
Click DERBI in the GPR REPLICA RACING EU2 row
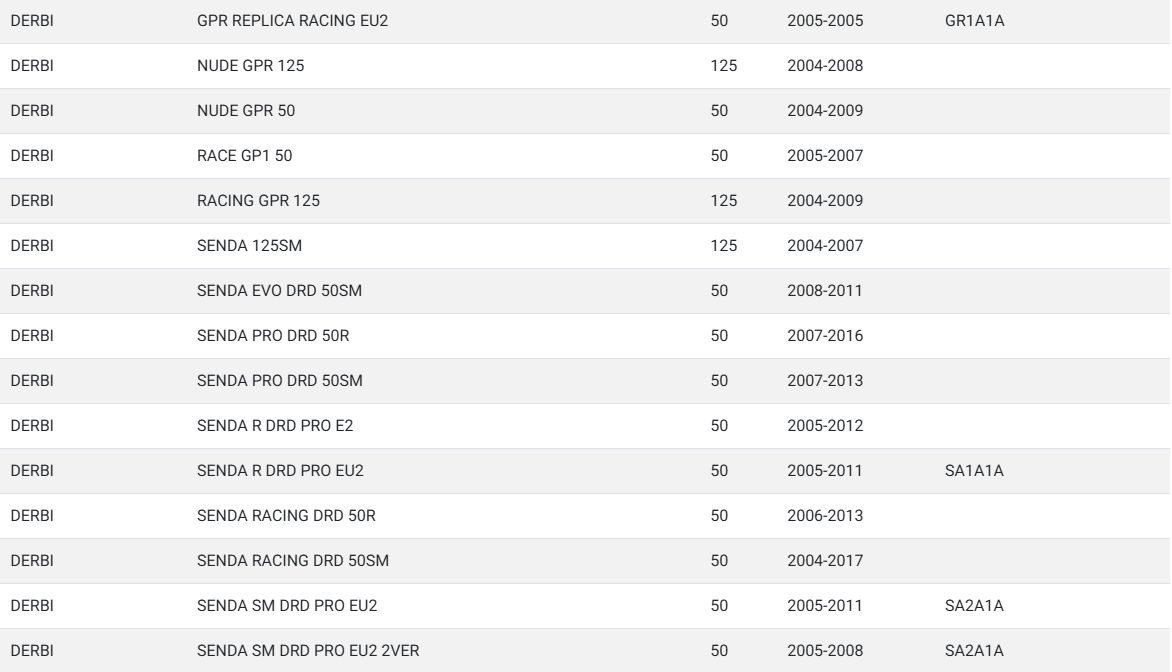coord(32,21)
